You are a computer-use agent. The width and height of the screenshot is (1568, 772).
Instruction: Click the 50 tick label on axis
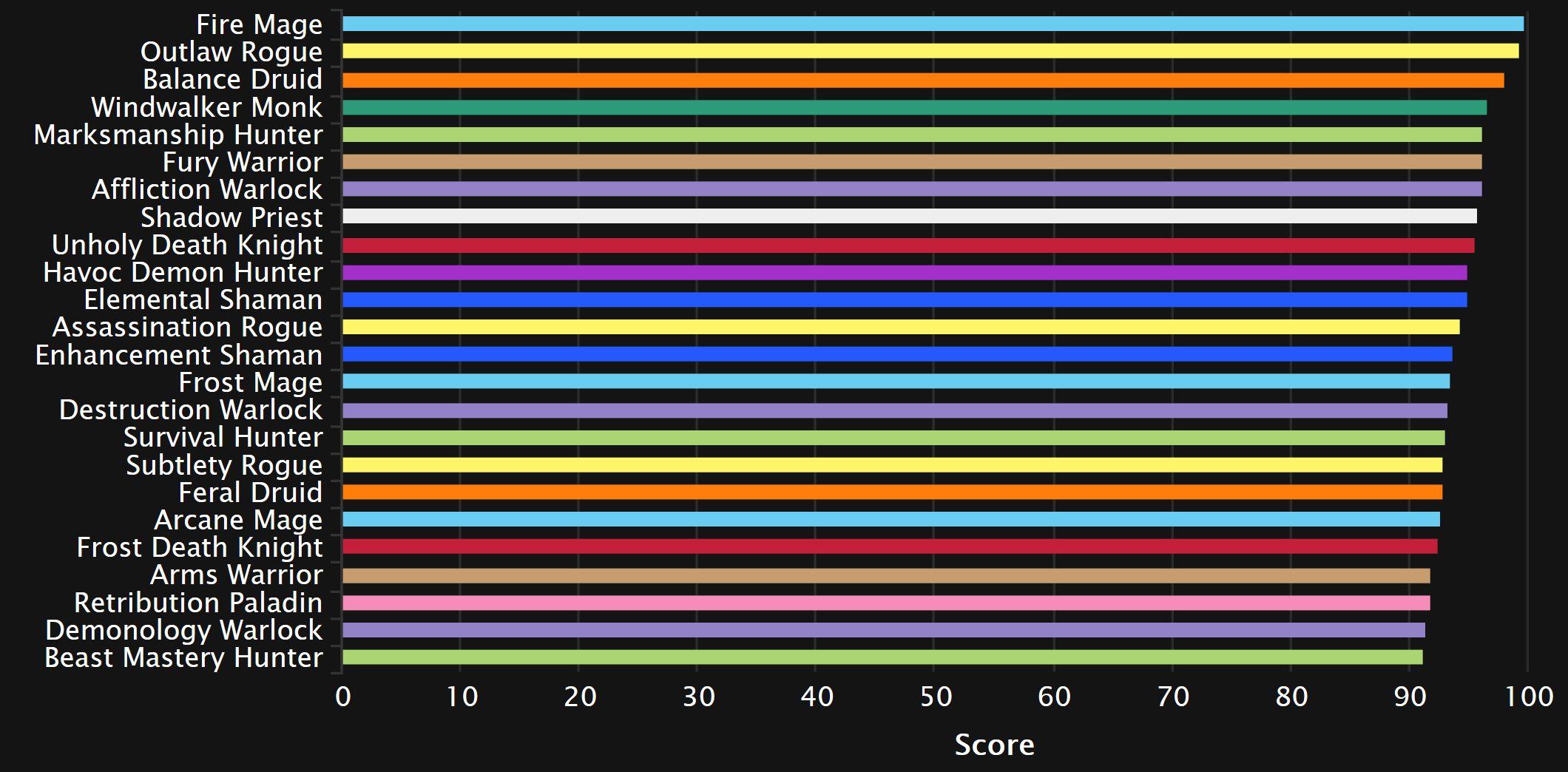[936, 697]
